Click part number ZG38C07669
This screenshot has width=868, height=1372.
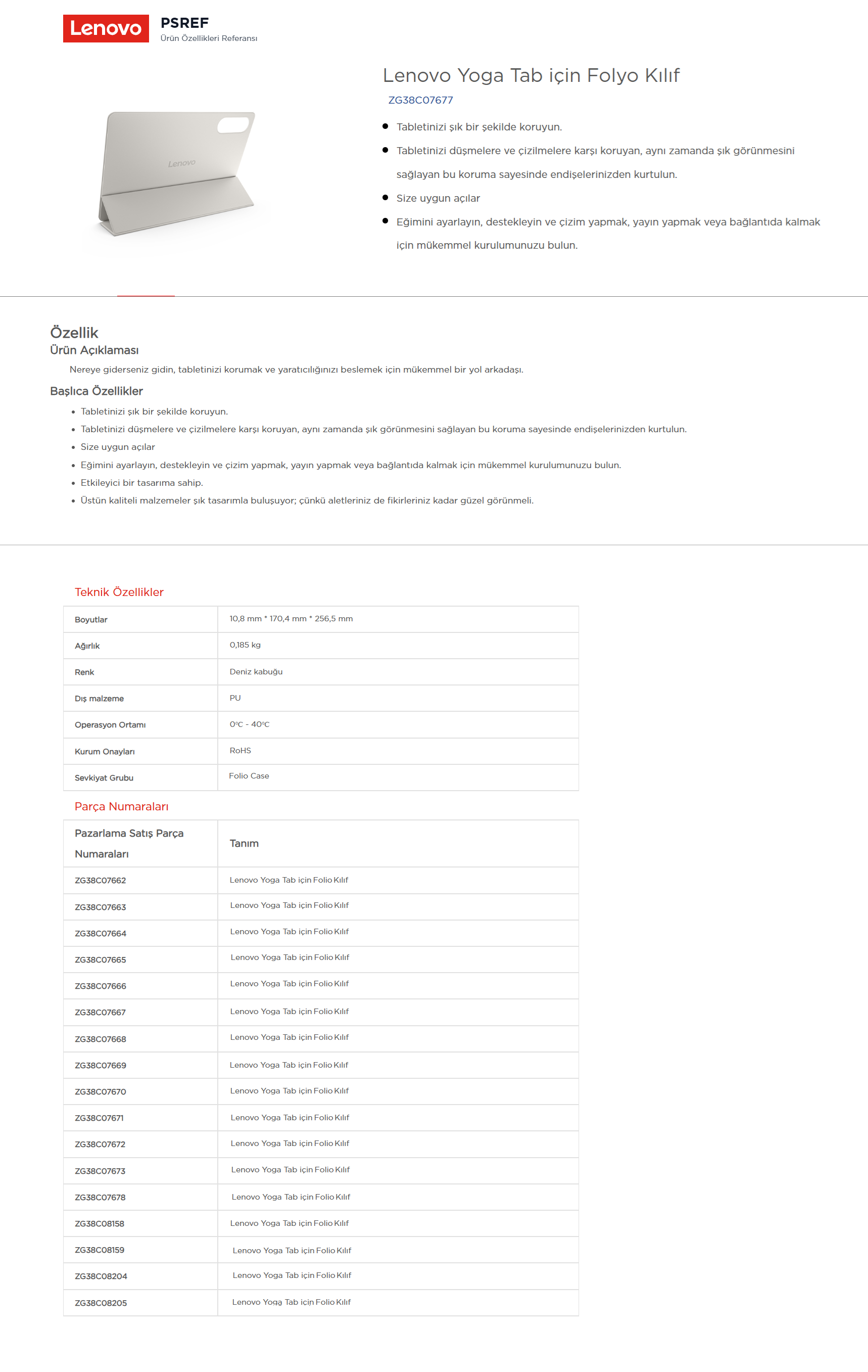pyautogui.click(x=100, y=1066)
